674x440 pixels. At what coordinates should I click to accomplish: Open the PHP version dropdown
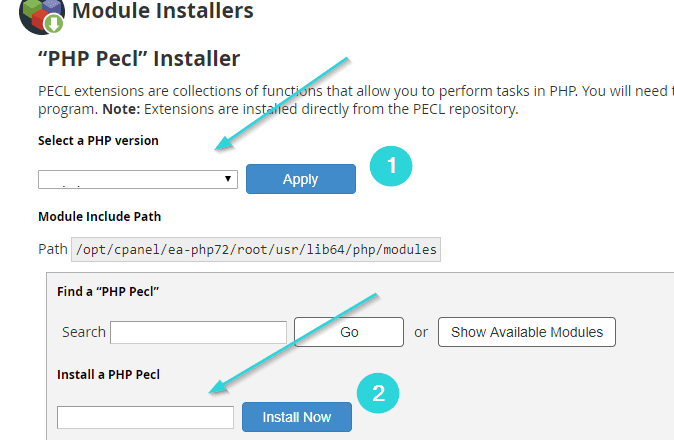138,179
